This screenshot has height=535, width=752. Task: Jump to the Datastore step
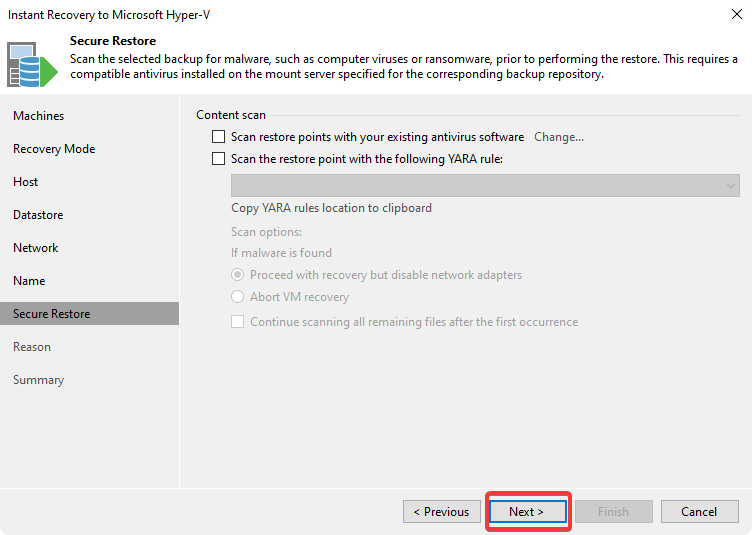38,215
